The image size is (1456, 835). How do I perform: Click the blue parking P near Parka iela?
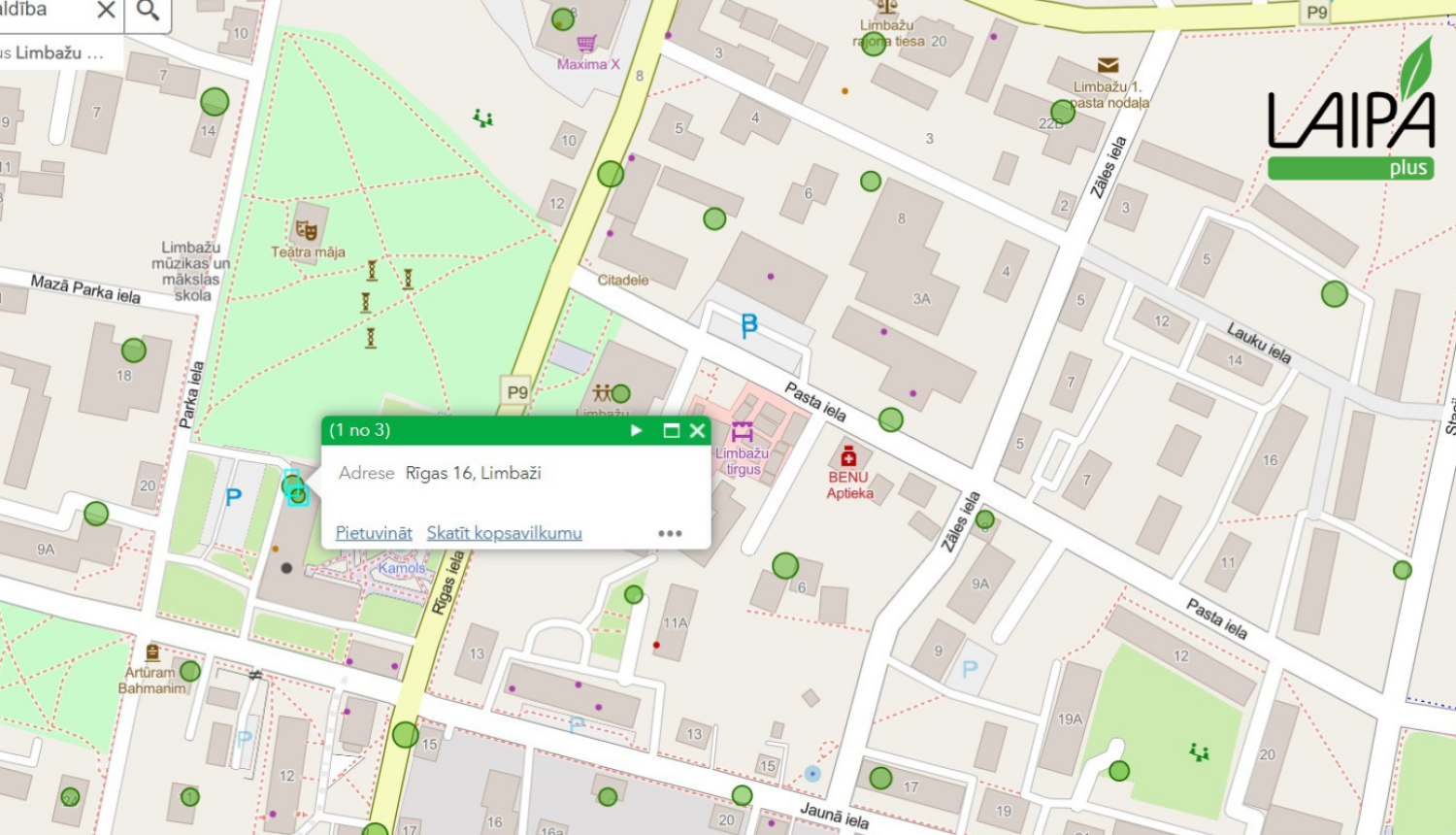click(x=233, y=498)
